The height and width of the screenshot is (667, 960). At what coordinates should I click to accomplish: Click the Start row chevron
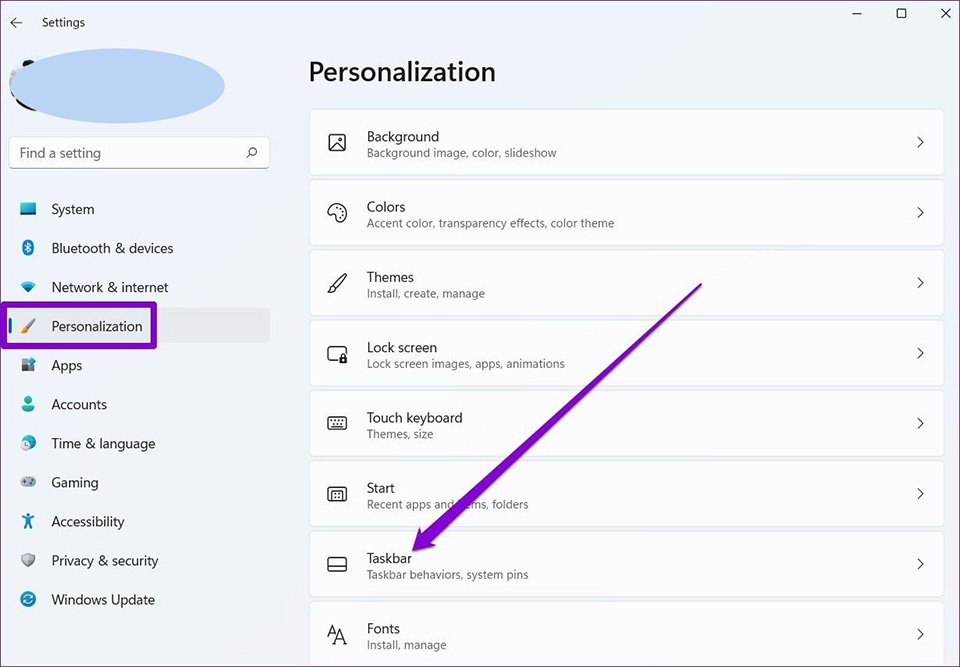coord(920,494)
